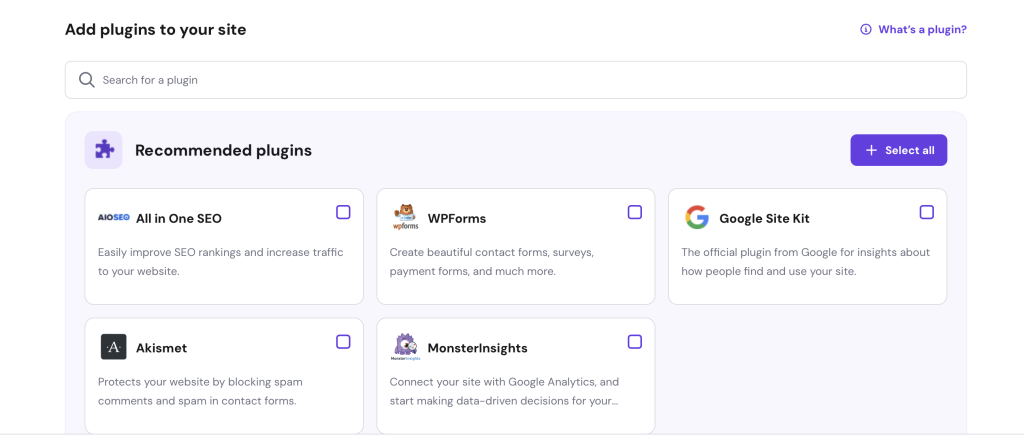1024x444 pixels.
Task: Select the Akismet plugin checkbox
Action: [x=343, y=342]
